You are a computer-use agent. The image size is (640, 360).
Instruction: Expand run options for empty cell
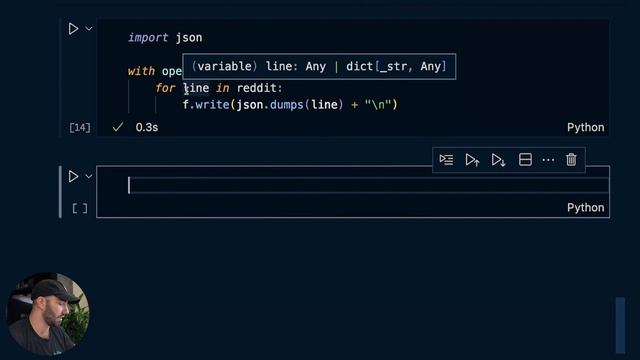click(89, 176)
